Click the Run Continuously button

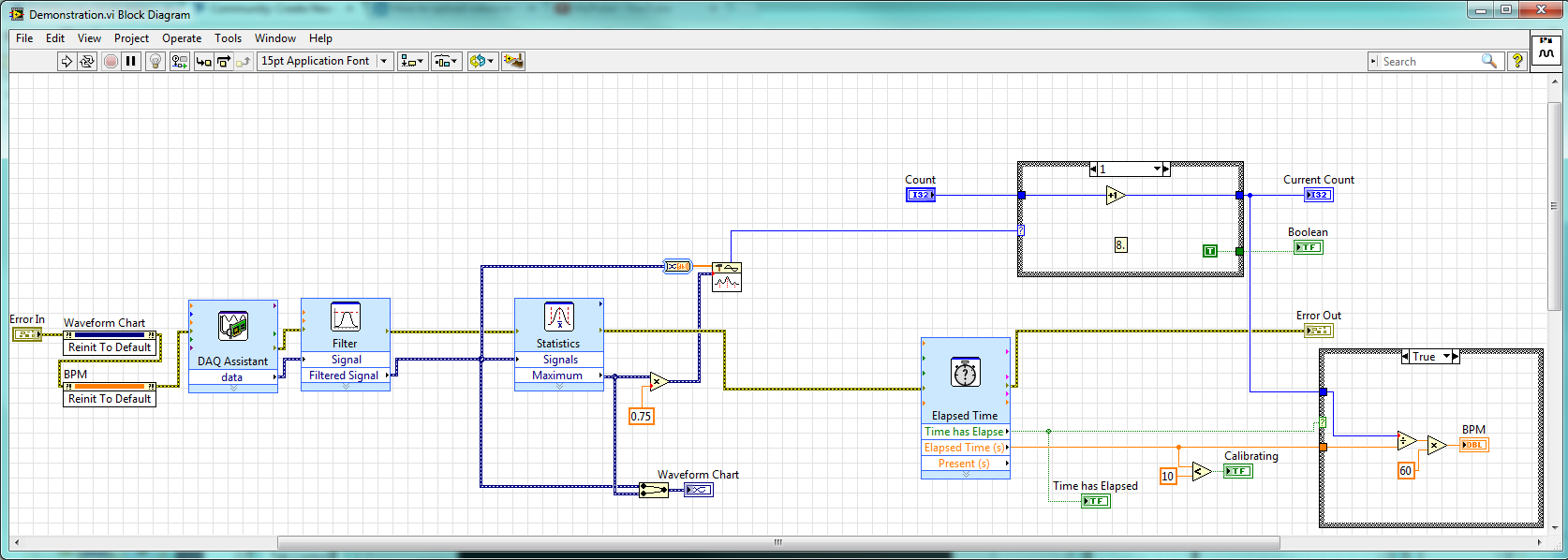[x=87, y=61]
